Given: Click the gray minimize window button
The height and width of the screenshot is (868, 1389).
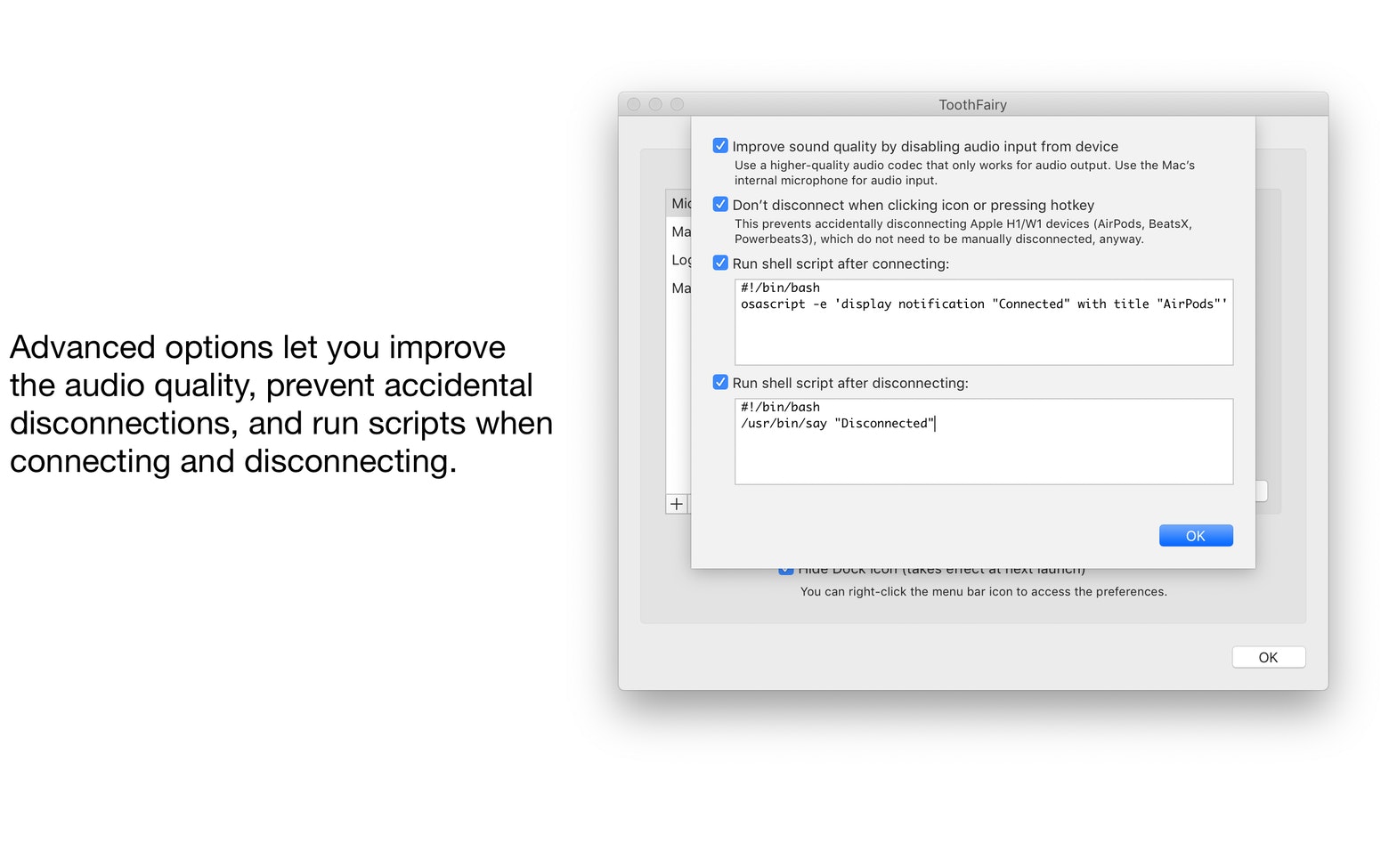Looking at the screenshot, I should 655,104.
